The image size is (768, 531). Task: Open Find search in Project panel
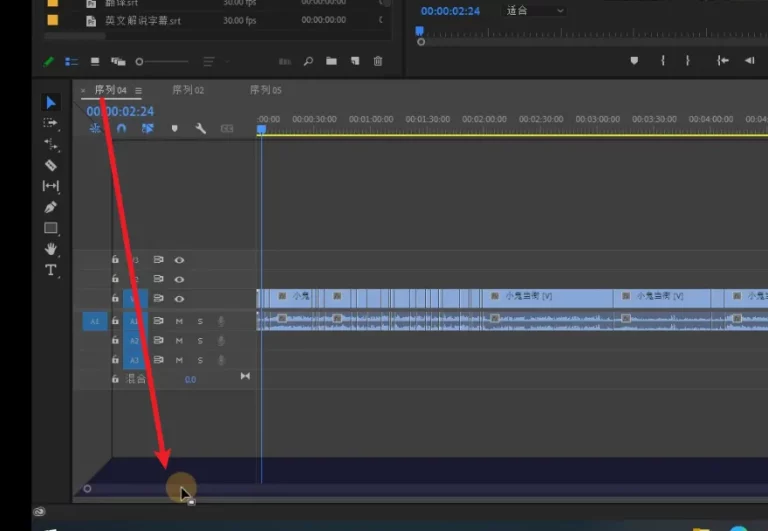click(x=308, y=61)
